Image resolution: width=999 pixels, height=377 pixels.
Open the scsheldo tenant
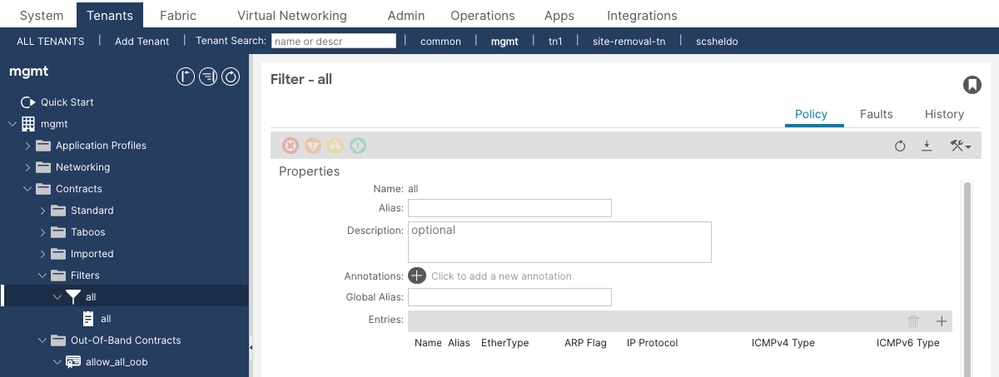pyautogui.click(x=717, y=41)
